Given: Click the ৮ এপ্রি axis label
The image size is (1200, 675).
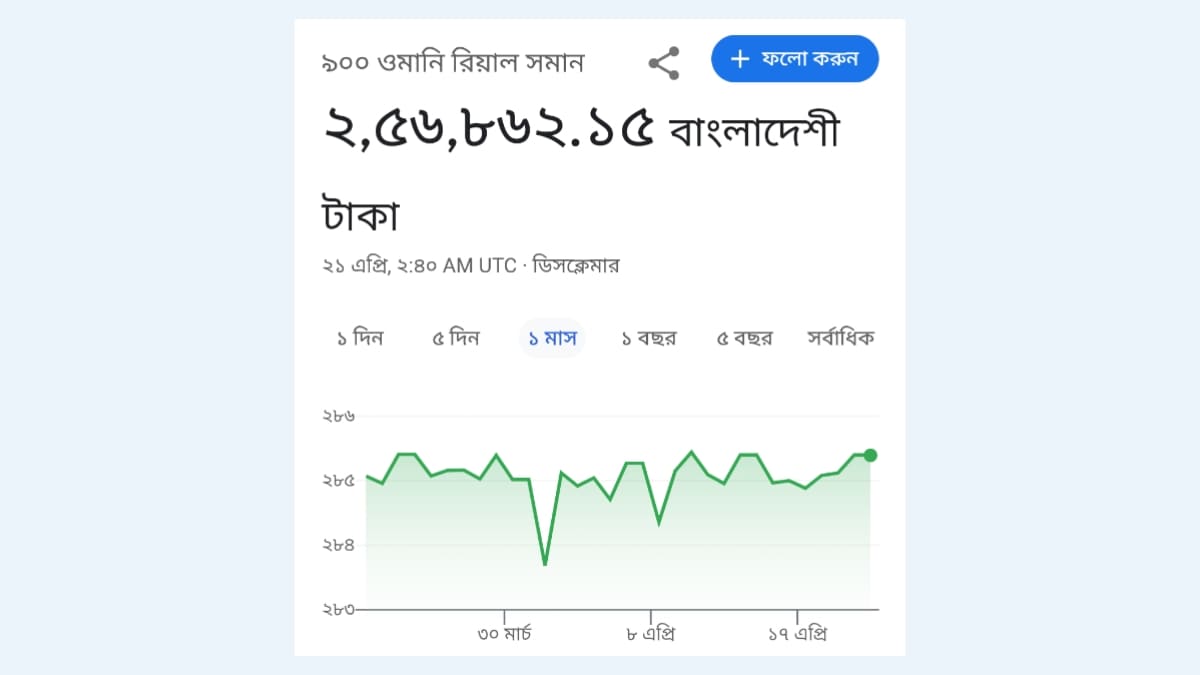Looking at the screenshot, I should click(650, 632).
